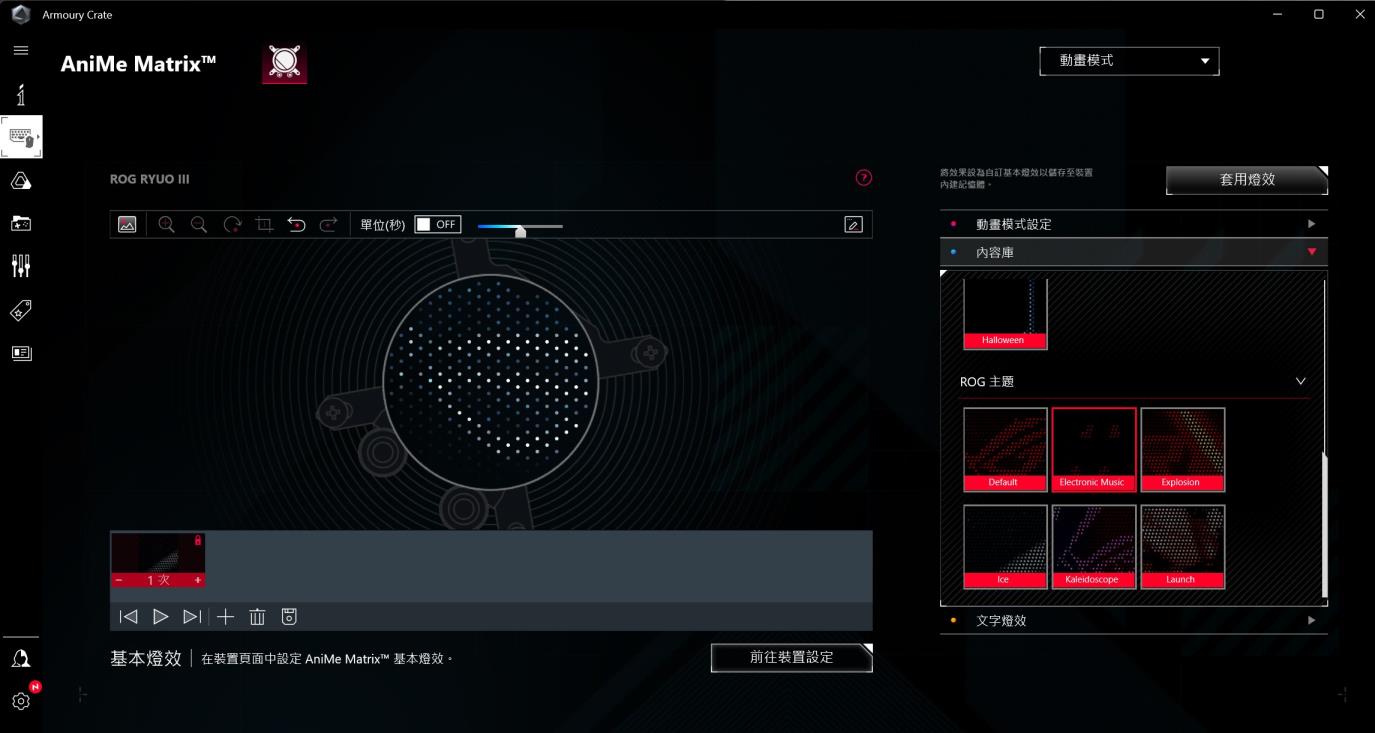Open the 動畫模式 mode dropdown
This screenshot has width=1375, height=733.
[1129, 61]
